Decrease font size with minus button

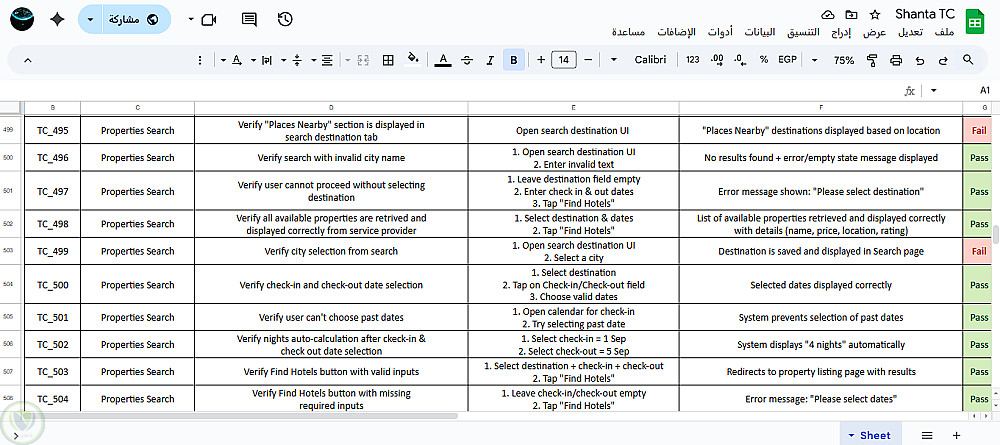(x=588, y=60)
